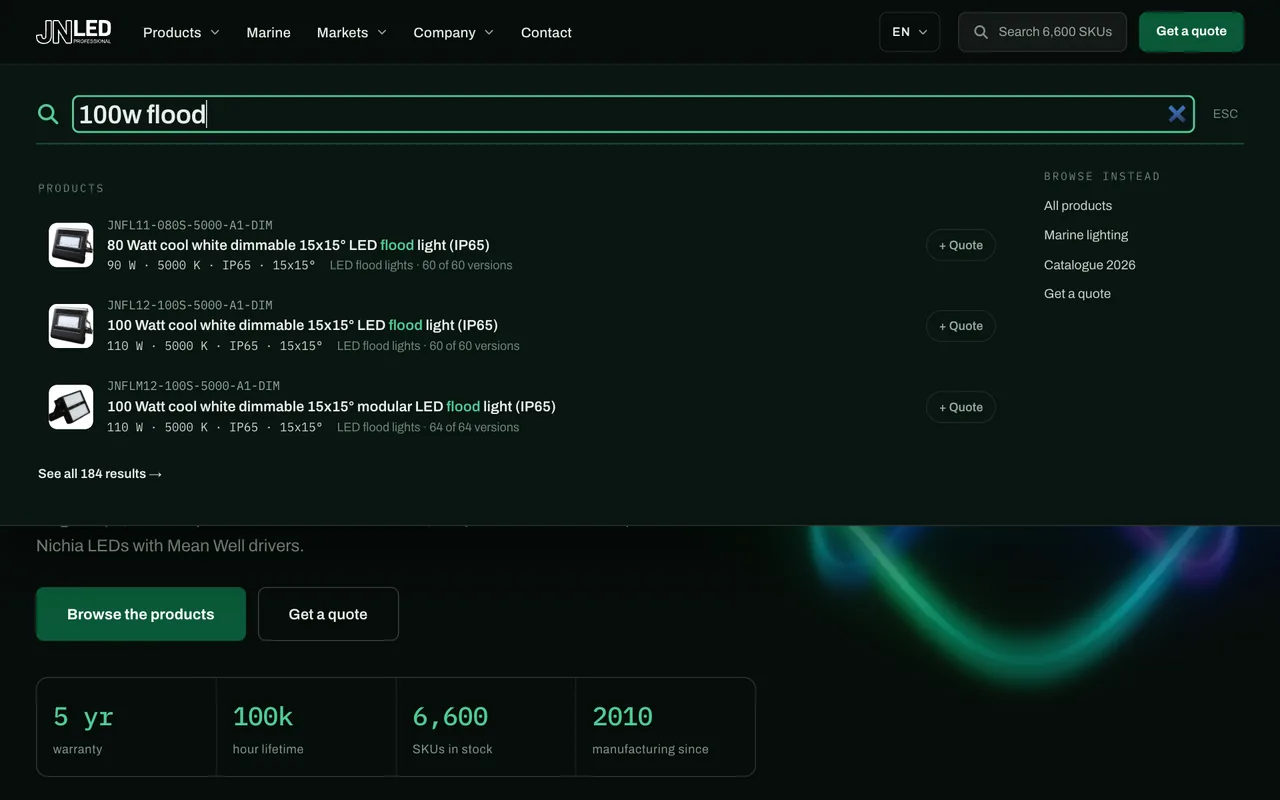Open Catalogue 2026
The image size is (1280, 800).
pos(1090,265)
